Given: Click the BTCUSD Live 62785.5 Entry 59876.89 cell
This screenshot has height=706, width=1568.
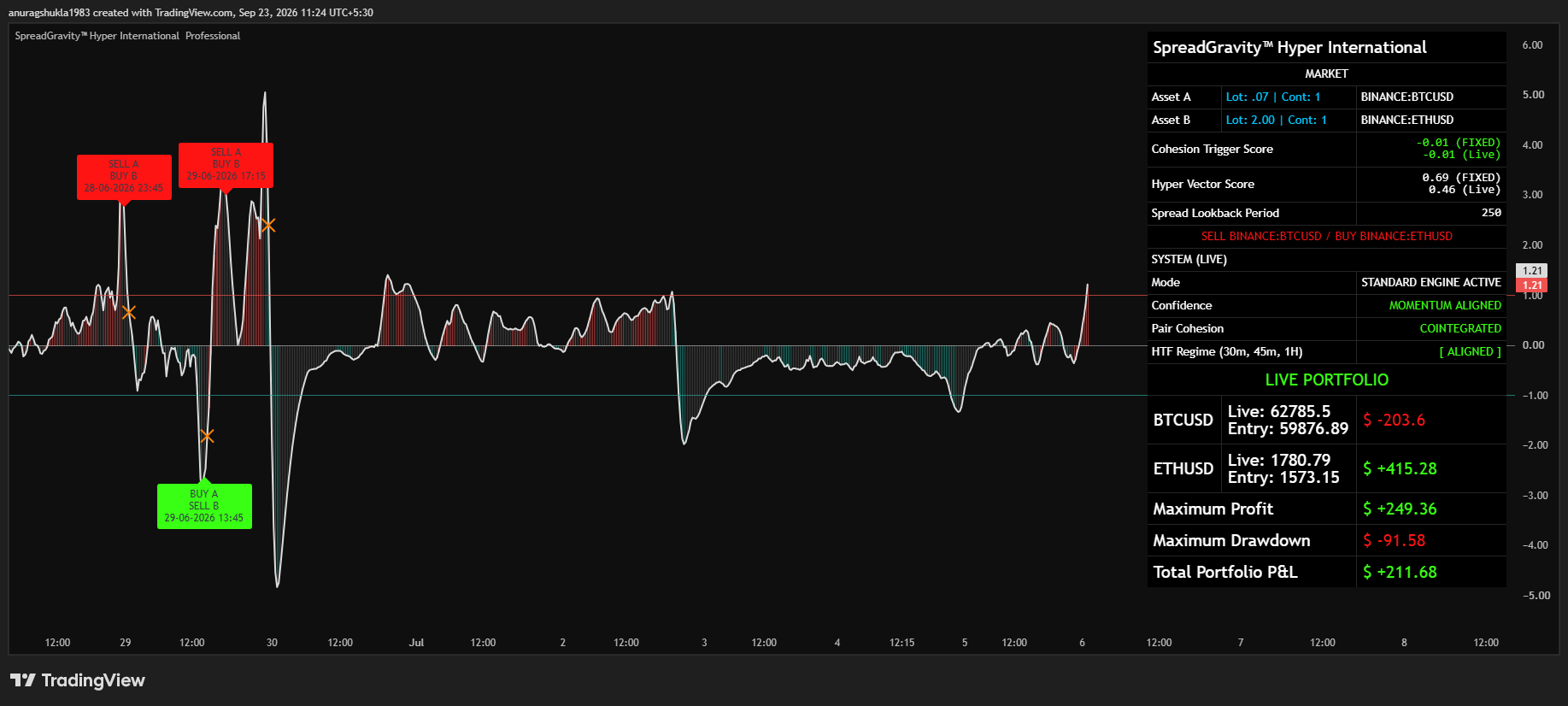Looking at the screenshot, I should (x=1288, y=421).
